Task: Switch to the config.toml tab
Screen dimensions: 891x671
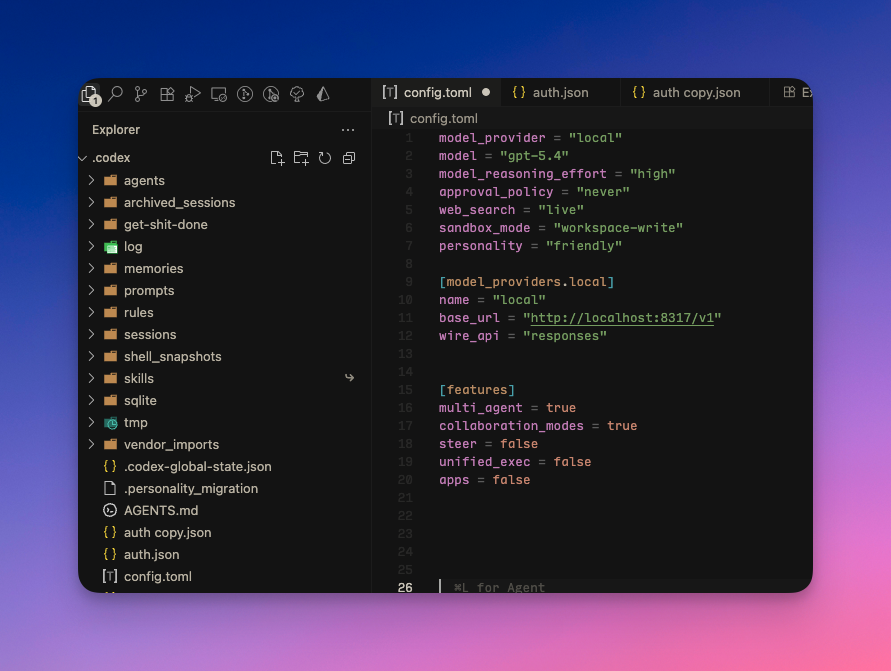Action: point(436,92)
